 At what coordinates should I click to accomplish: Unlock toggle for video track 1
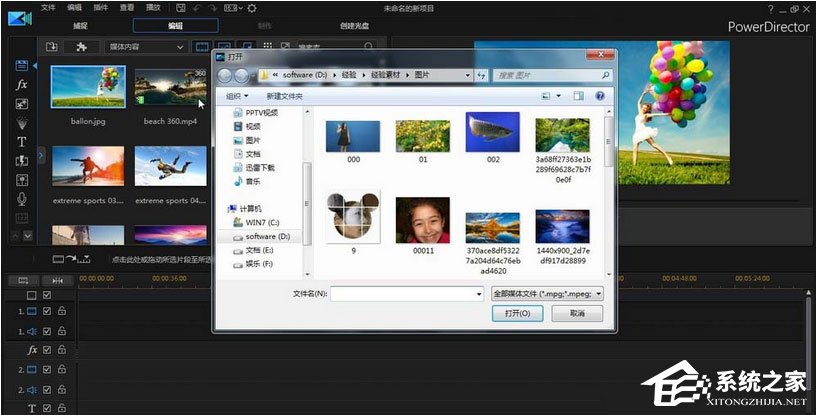[x=62, y=311]
